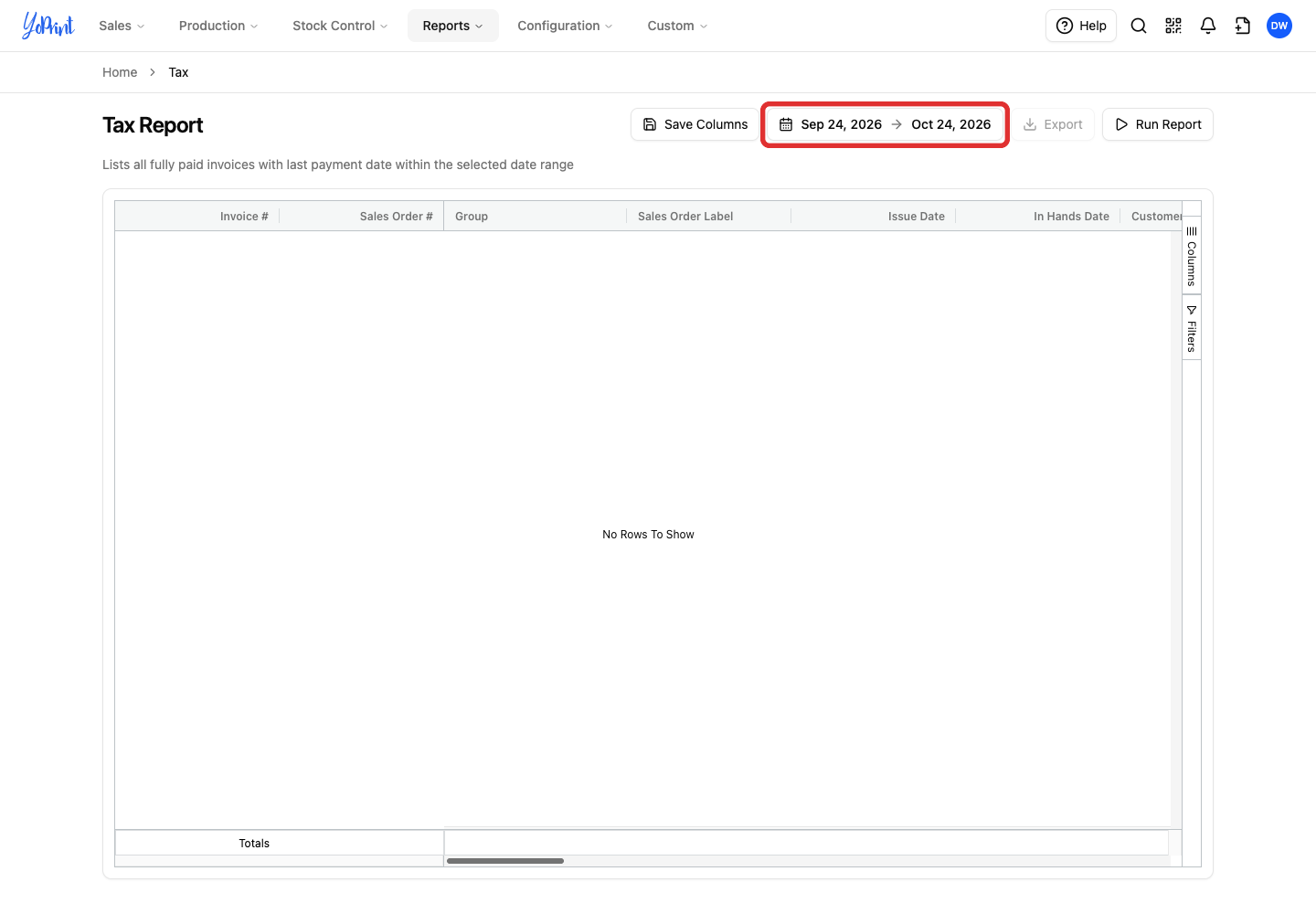Click the Save Columns button
The height and width of the screenshot is (914, 1316).
click(x=695, y=124)
